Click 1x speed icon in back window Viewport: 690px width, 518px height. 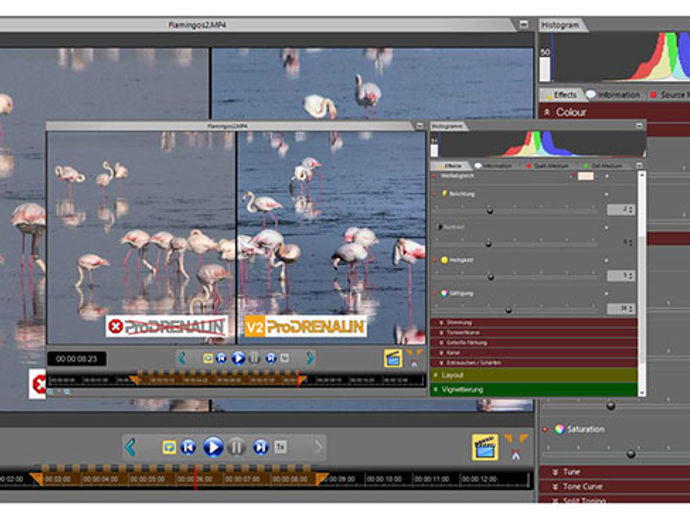[x=281, y=448]
